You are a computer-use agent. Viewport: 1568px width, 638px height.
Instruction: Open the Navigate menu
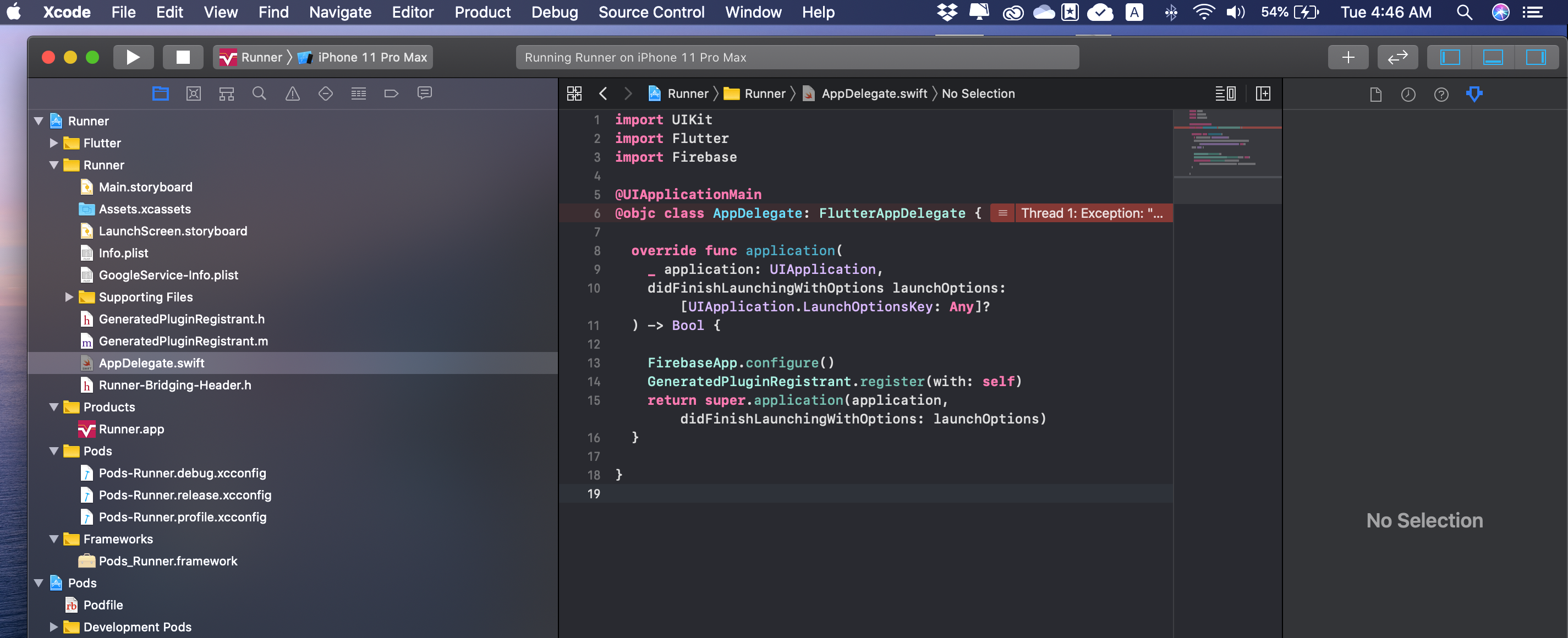[x=340, y=12]
